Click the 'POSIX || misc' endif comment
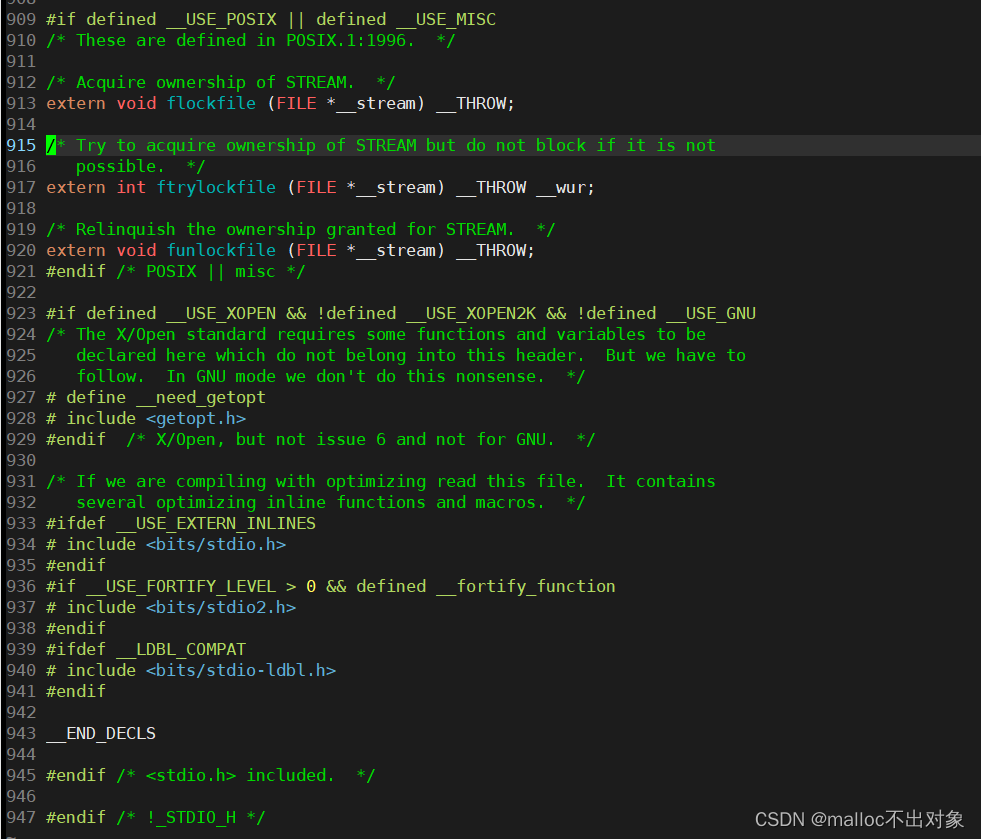Viewport: 981px width, 839px height. click(x=211, y=271)
